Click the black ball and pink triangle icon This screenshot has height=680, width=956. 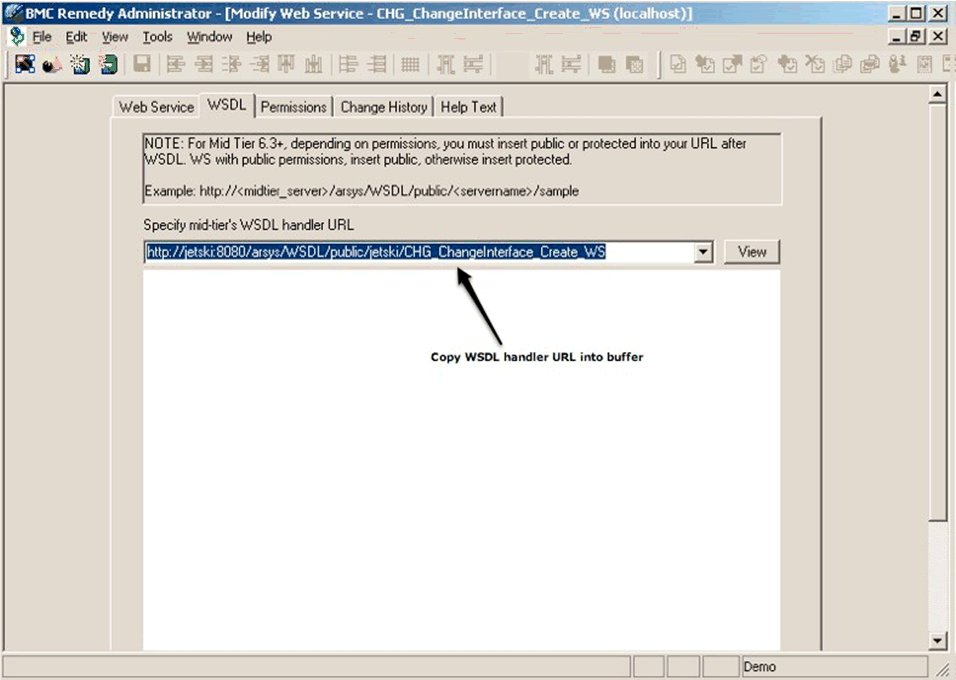tap(52, 64)
